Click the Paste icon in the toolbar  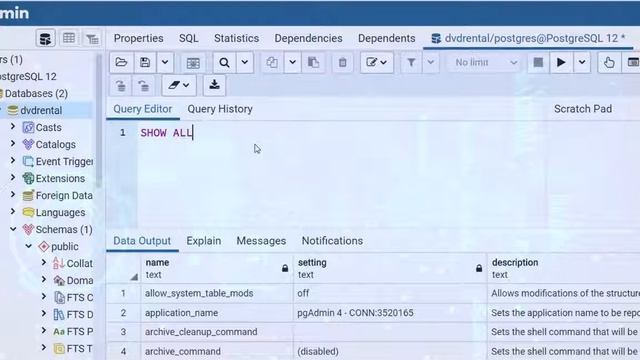click(x=313, y=62)
